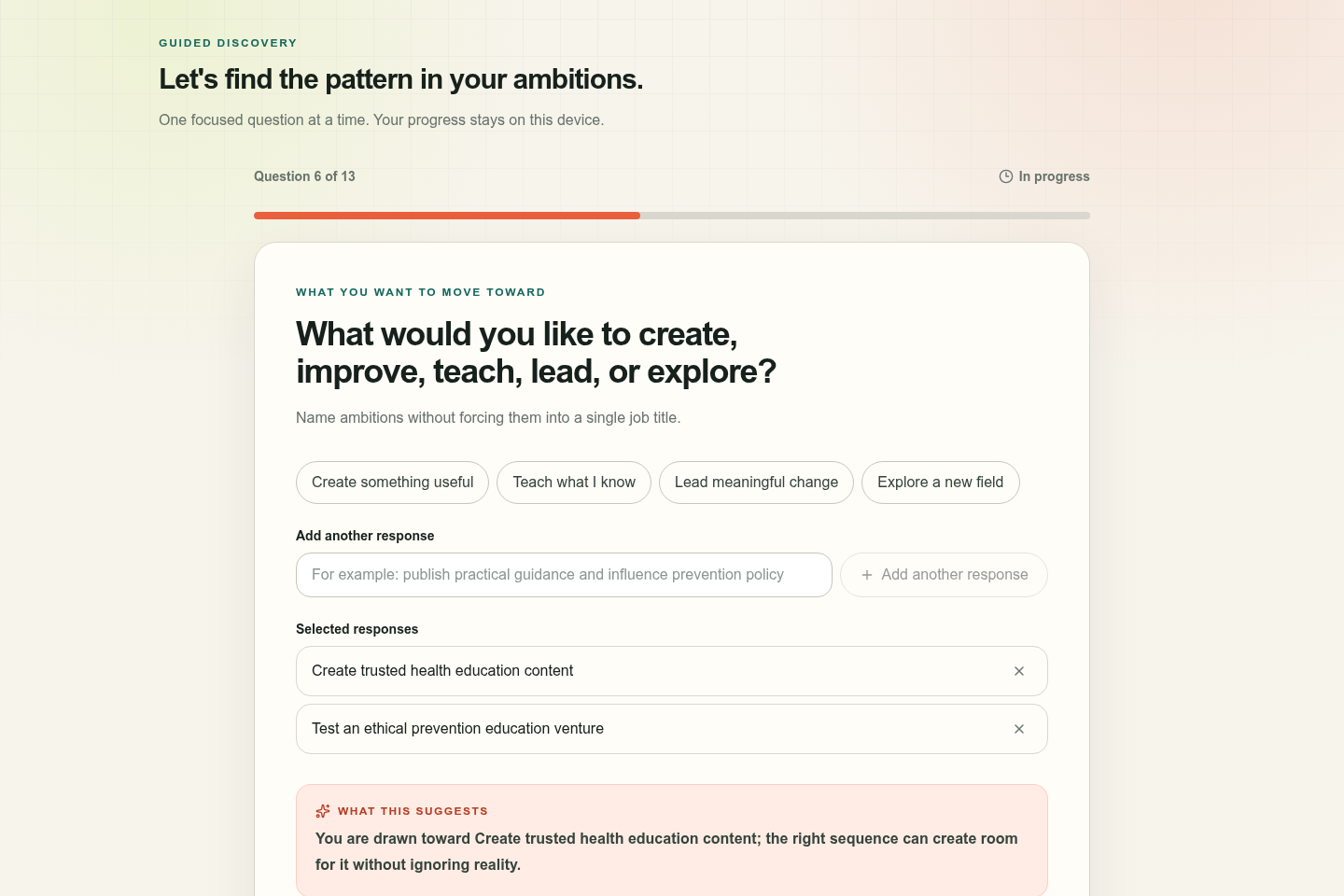Select the 'Explore a new field' chip
This screenshot has width=1344, height=896.
pyautogui.click(x=941, y=483)
